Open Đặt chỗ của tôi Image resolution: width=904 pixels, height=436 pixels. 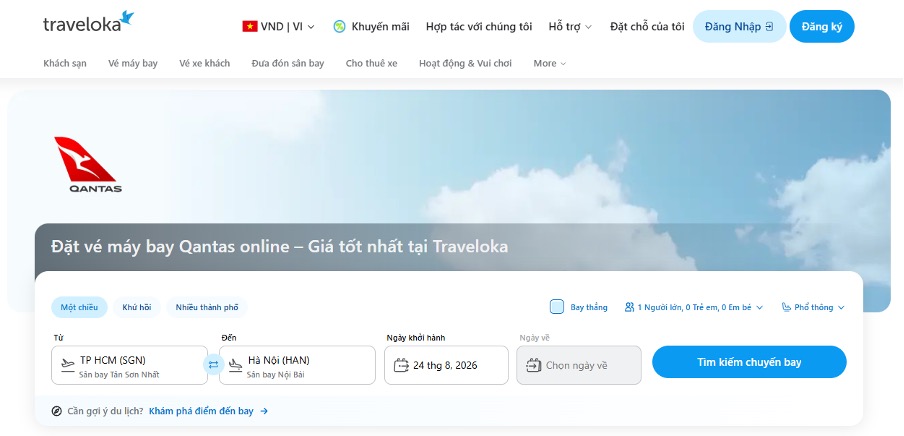pos(647,27)
